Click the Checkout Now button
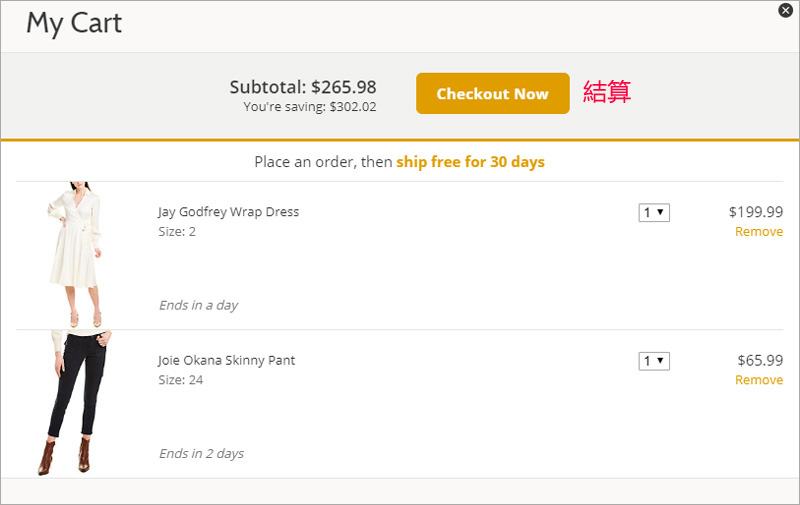The width and height of the screenshot is (800, 505). pos(492,94)
